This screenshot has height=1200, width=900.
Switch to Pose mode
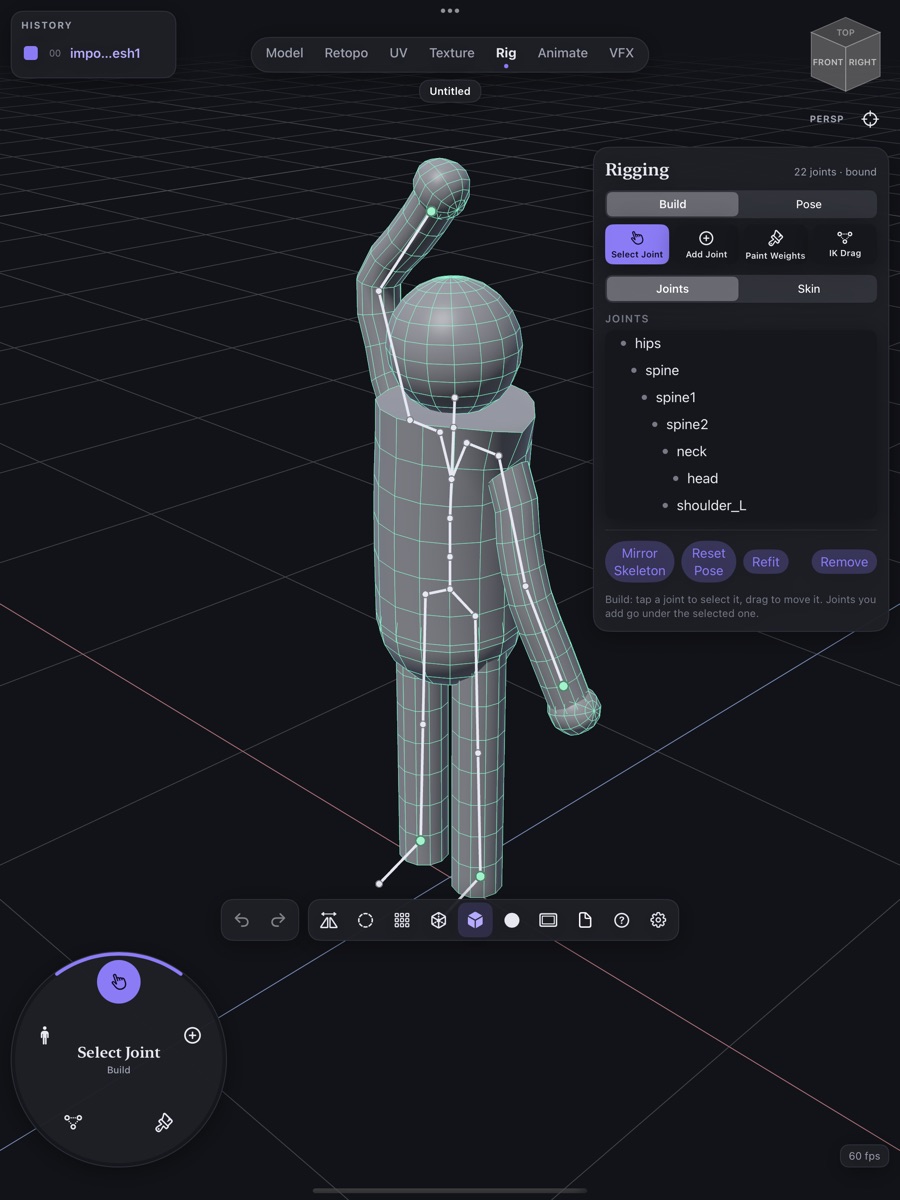click(x=808, y=204)
